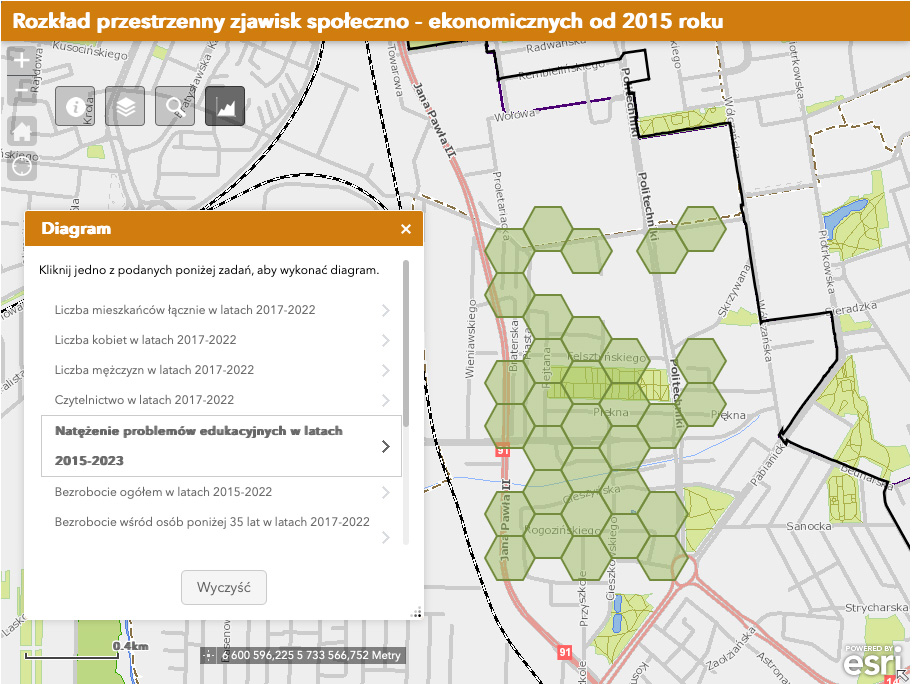Select 'Czytelnictwo w latach 2017-2022' task

tap(144, 400)
